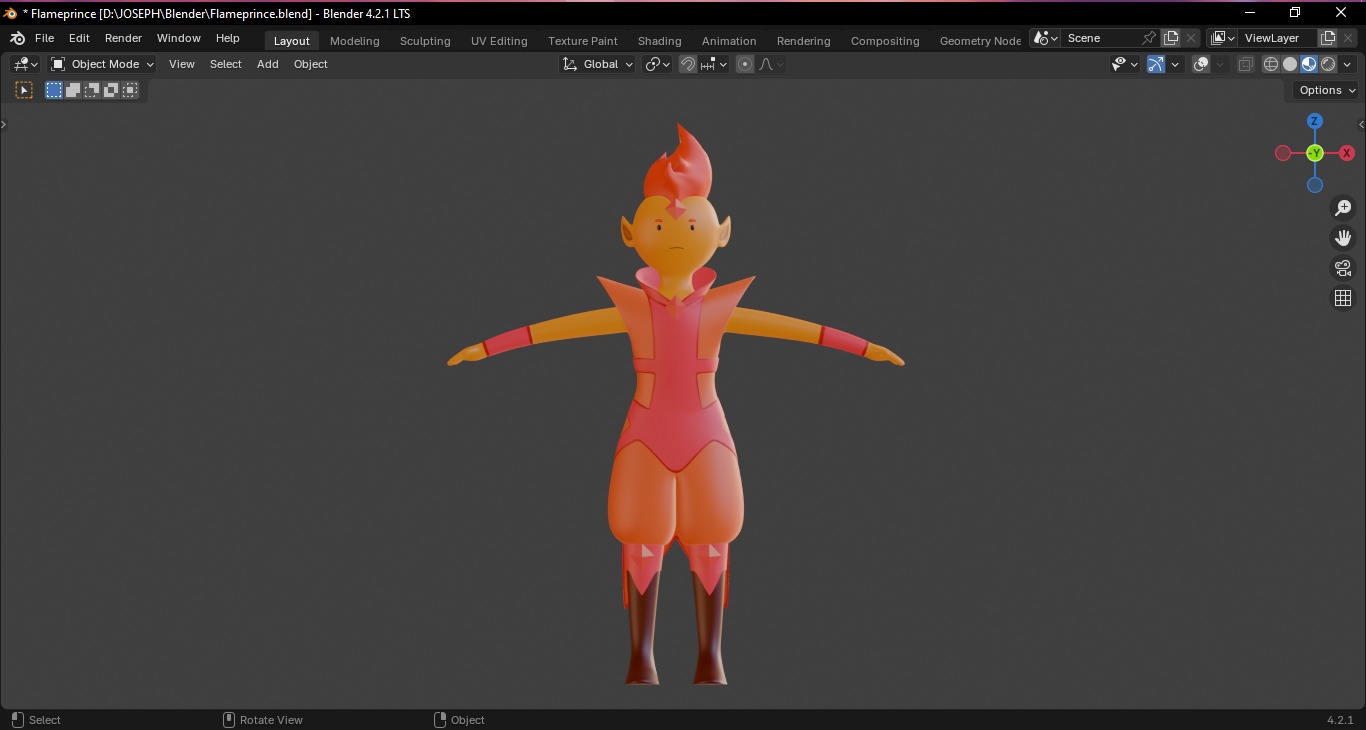The image size is (1366, 730).
Task: Switch to the UV Editing workspace tab
Action: click(x=499, y=41)
